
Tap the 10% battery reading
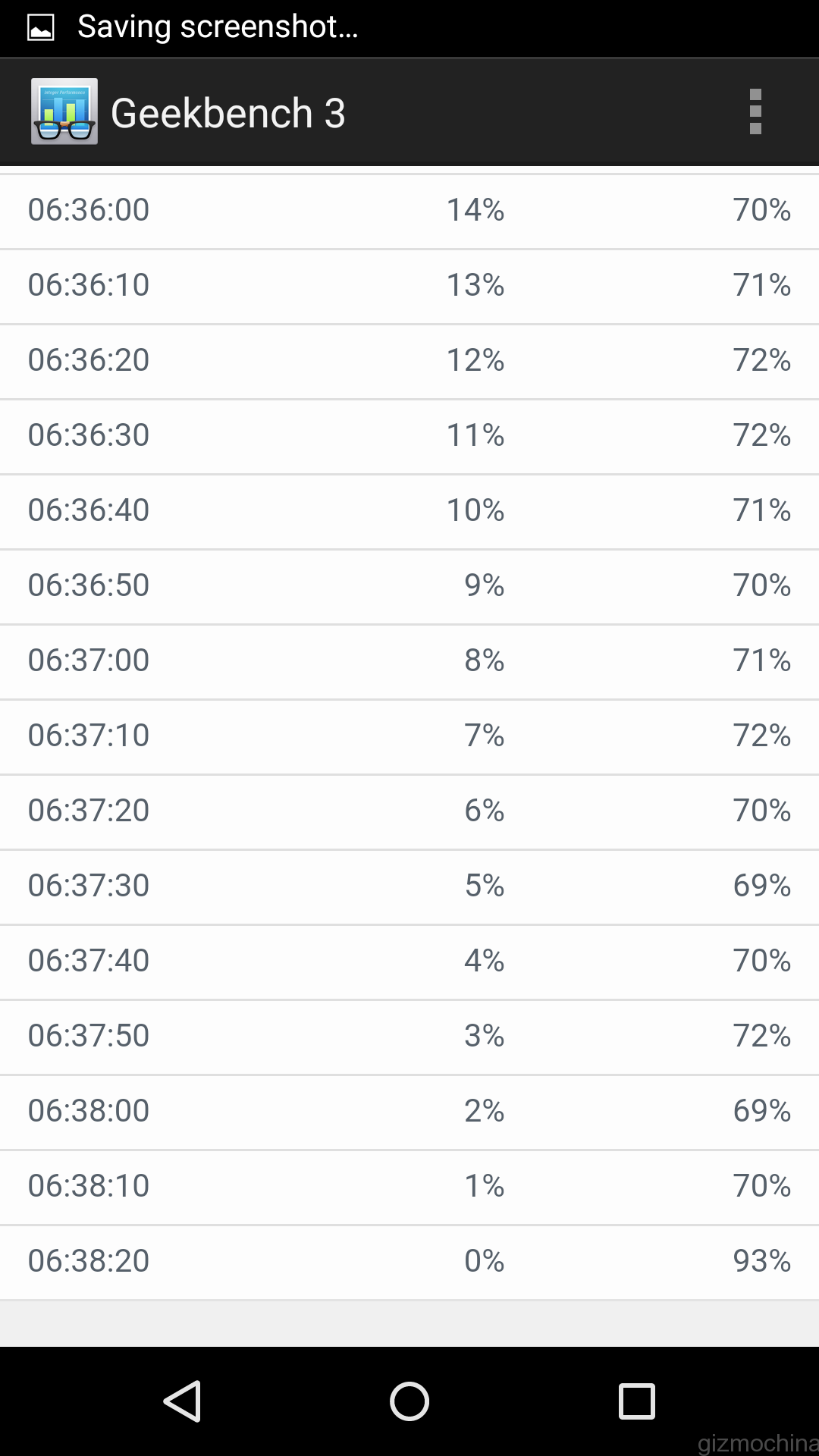click(475, 510)
